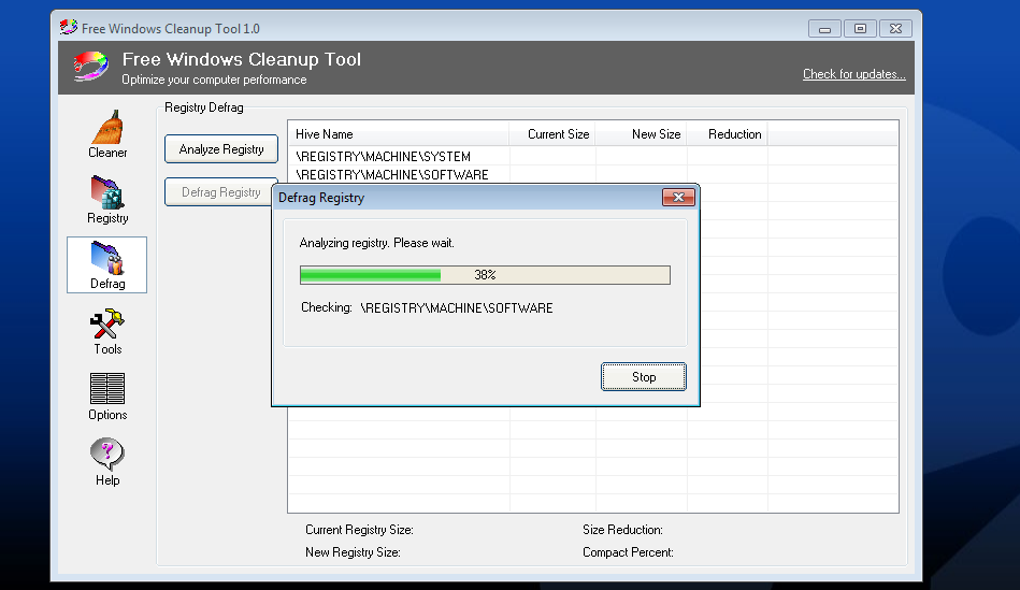Image resolution: width=1020 pixels, height=590 pixels.
Task: Open the Registry section in sidebar
Action: click(107, 200)
